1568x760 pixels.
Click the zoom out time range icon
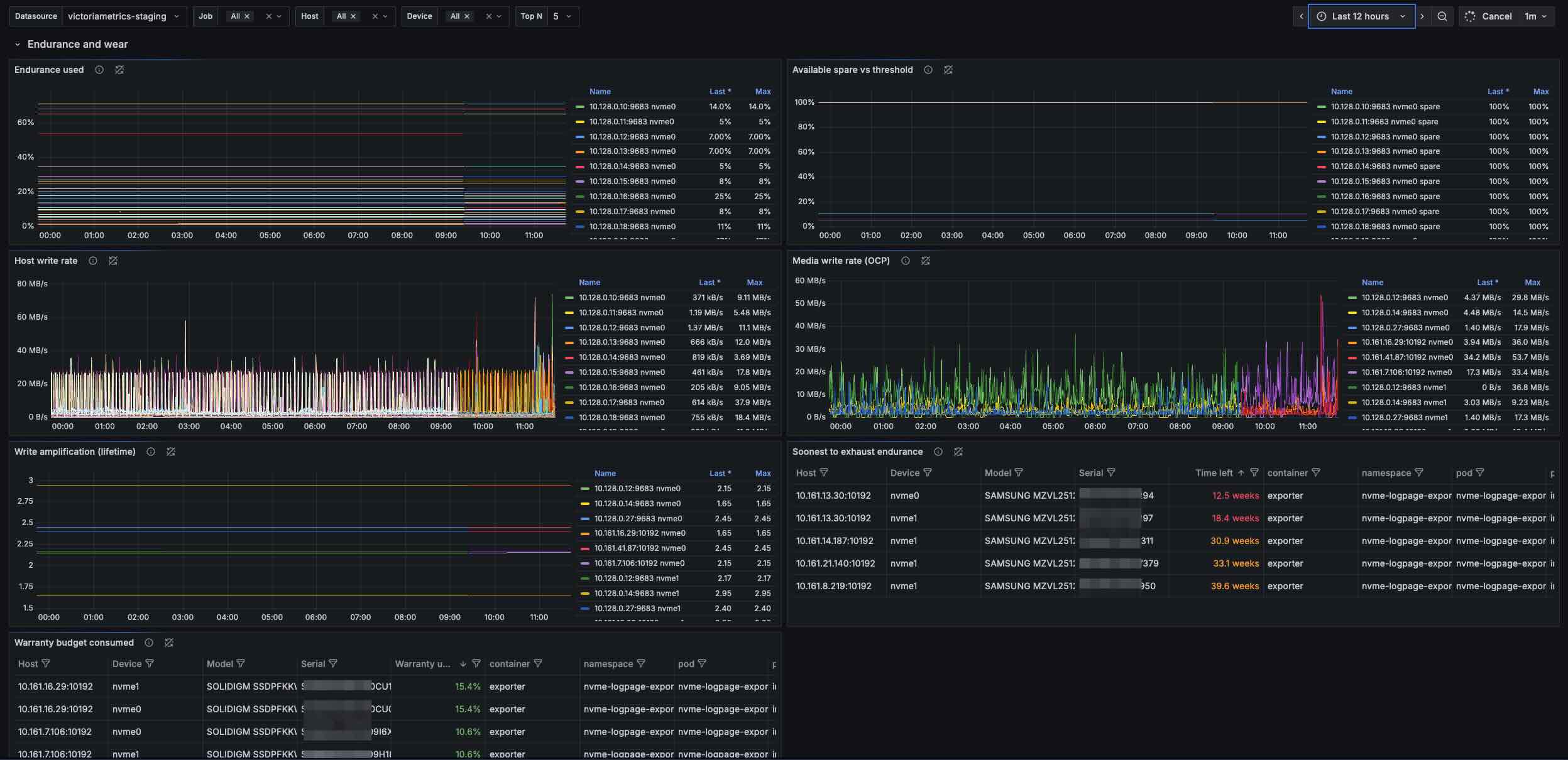coord(1442,16)
